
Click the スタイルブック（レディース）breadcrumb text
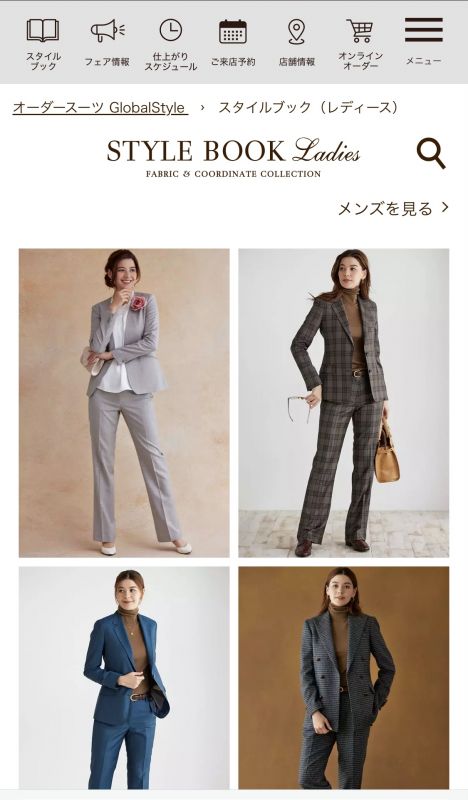(x=309, y=108)
